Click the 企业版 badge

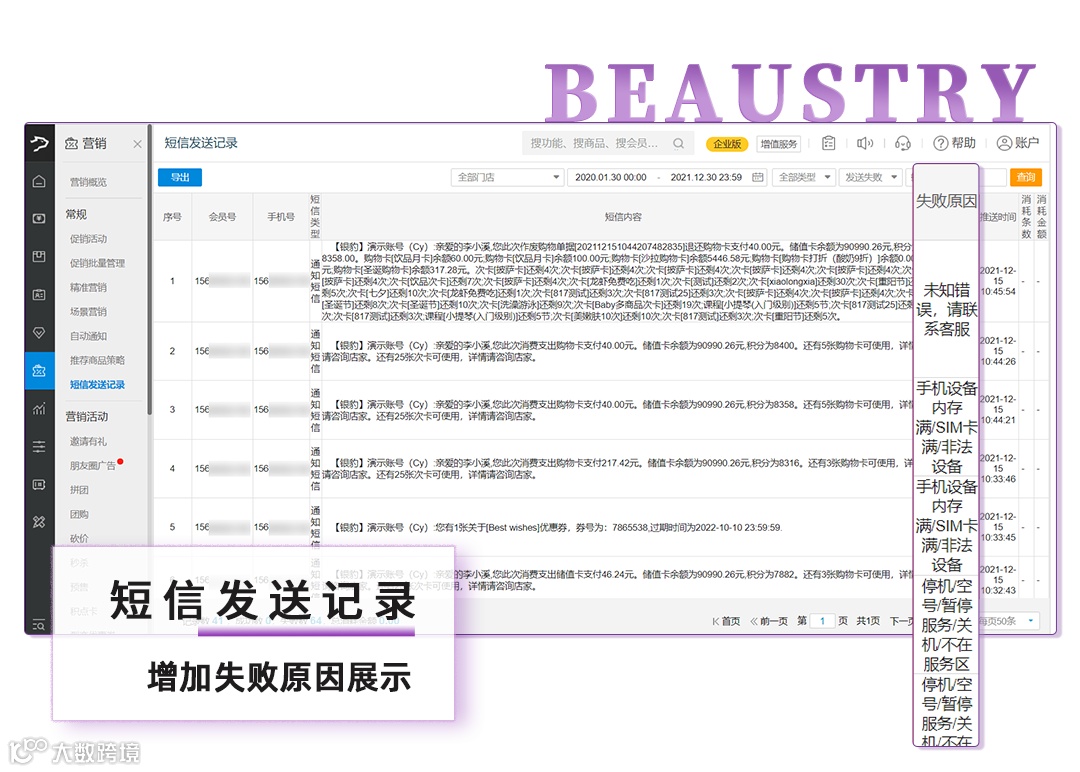pyautogui.click(x=727, y=143)
